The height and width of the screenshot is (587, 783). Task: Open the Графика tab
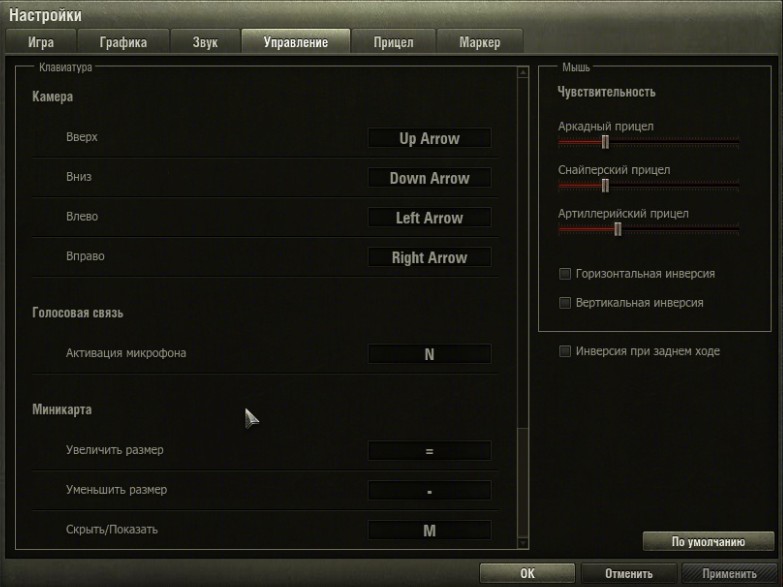point(123,42)
